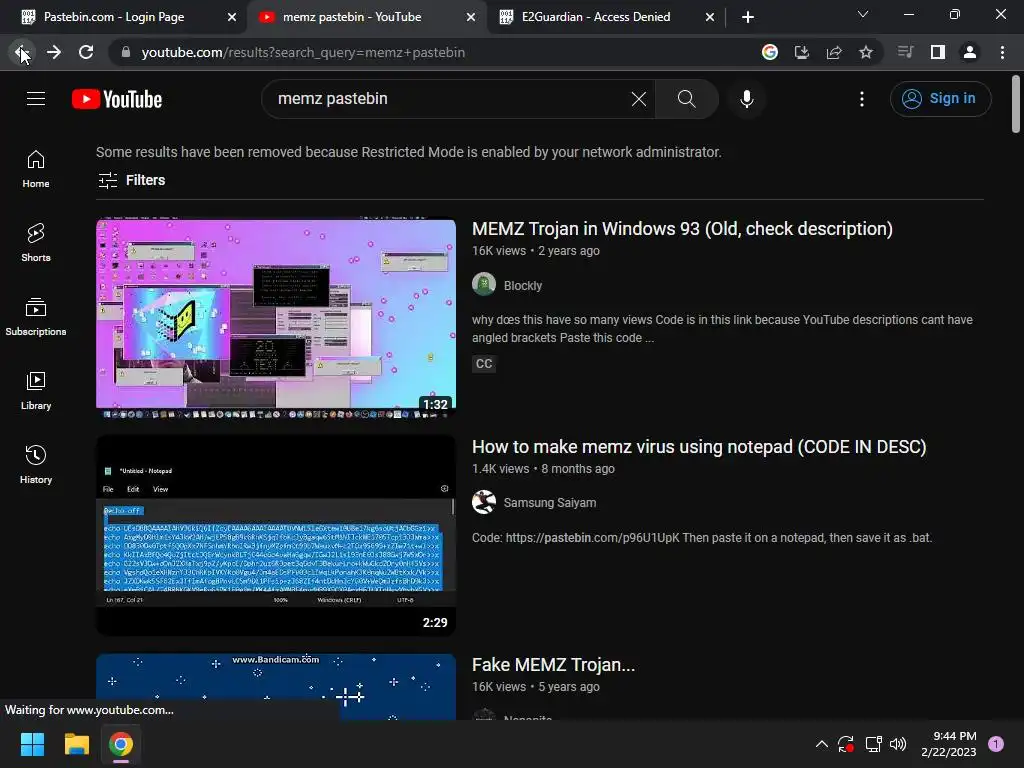The width and height of the screenshot is (1024, 768).
Task: Open File Explorer from the taskbar
Action: coord(76,744)
